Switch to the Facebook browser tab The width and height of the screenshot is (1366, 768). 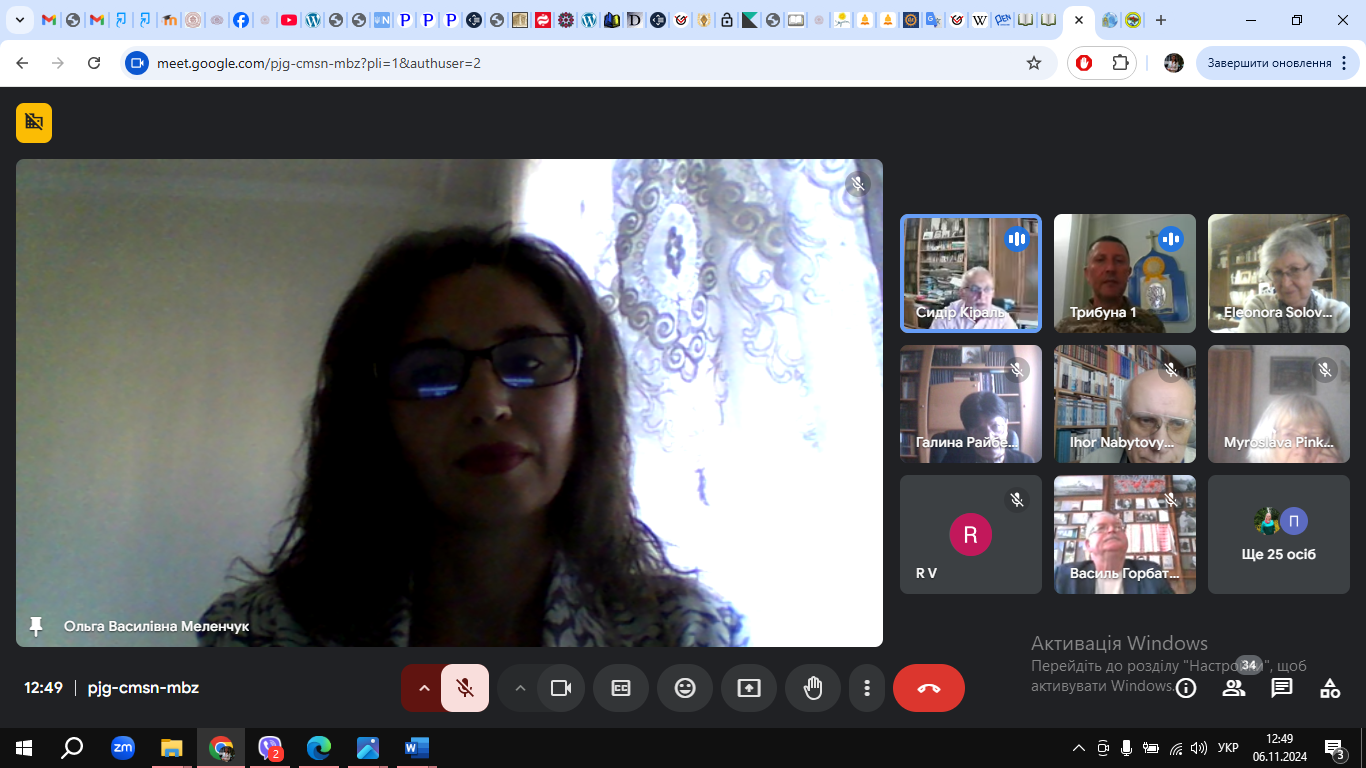241,20
